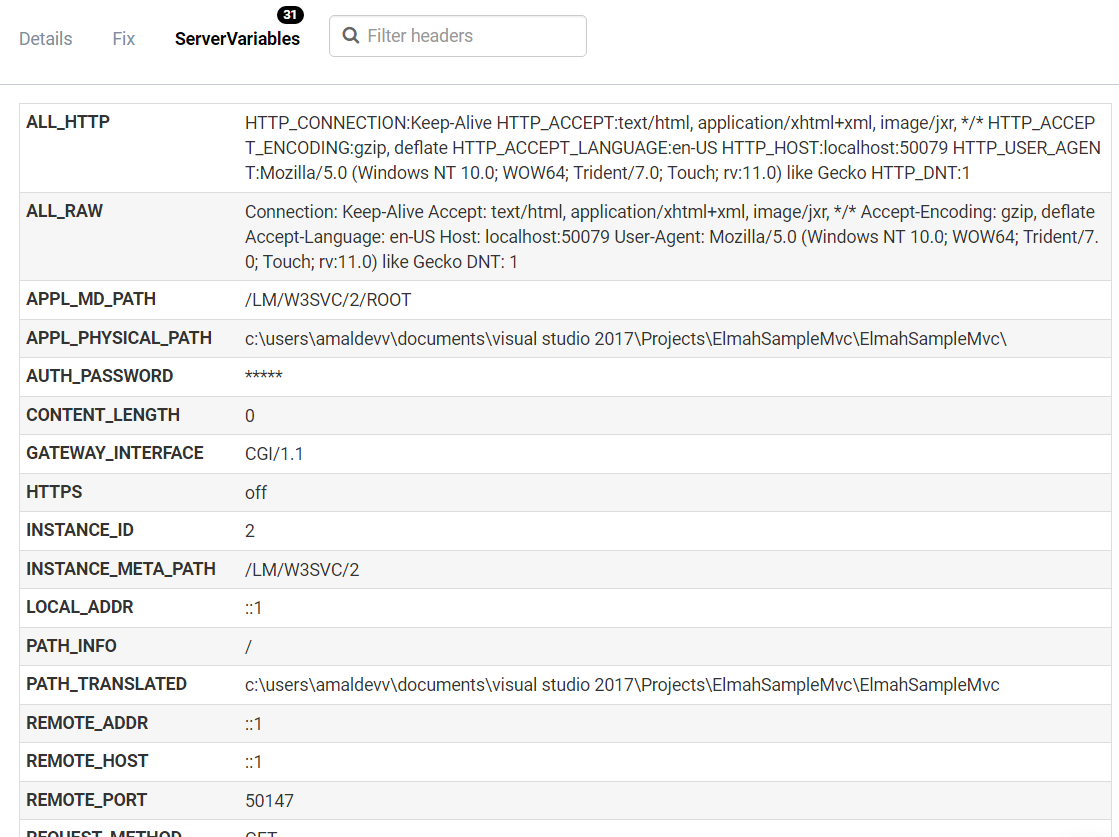1119x837 pixels.
Task: Select the REMOTE_HOST row label
Action: pyautogui.click(x=87, y=761)
